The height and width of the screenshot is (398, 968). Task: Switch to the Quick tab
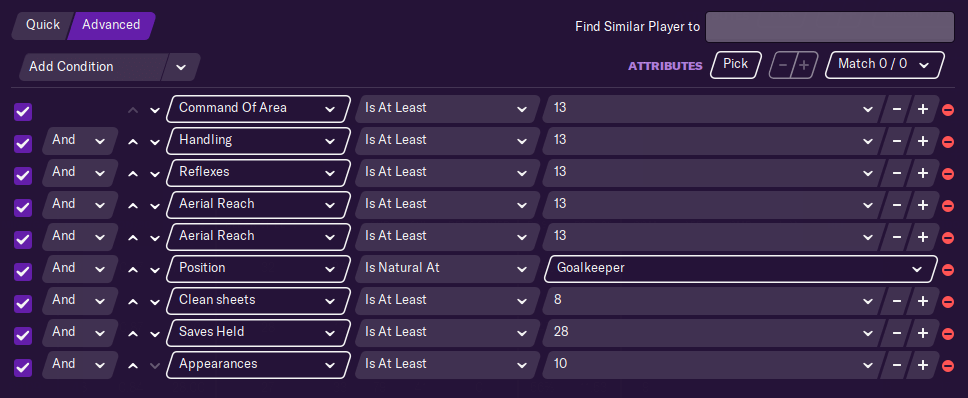pyautogui.click(x=42, y=25)
